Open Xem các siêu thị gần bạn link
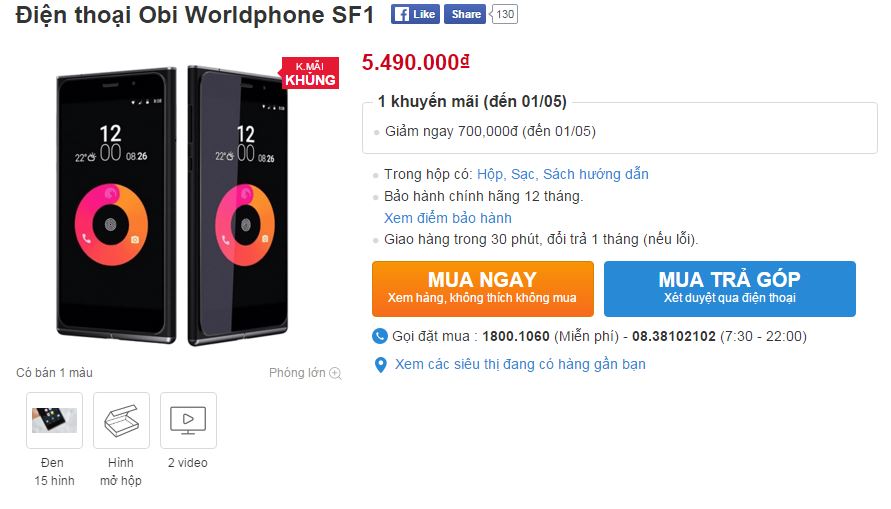Screen dimensions: 891x509 (x=520, y=364)
